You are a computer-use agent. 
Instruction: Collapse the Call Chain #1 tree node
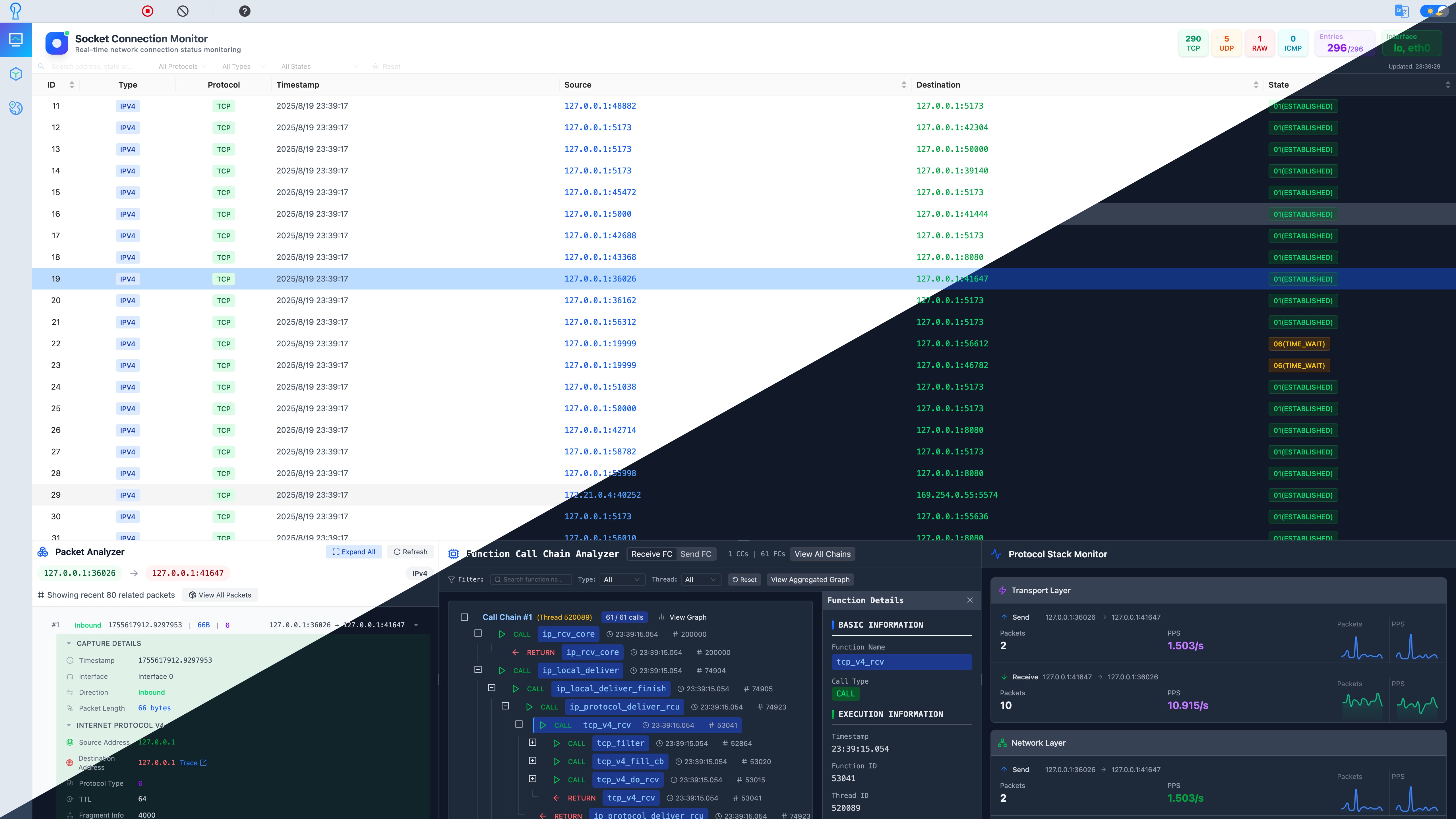pyautogui.click(x=464, y=617)
